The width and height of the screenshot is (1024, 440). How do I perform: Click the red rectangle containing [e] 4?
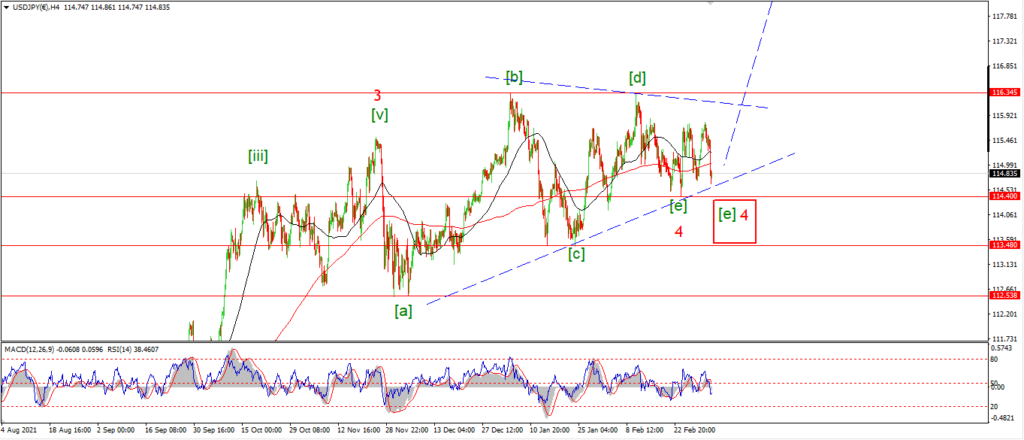pos(735,221)
